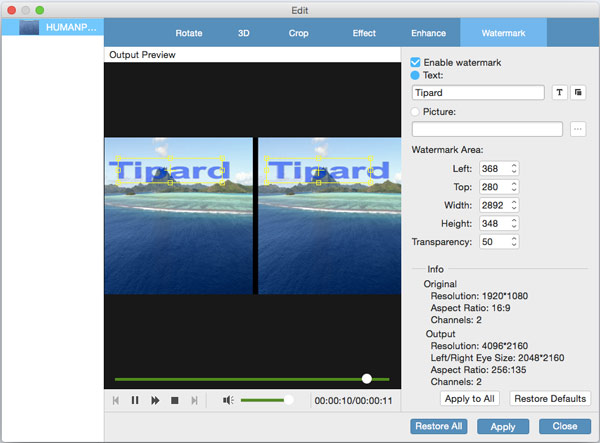Fast forward the preview
The width and height of the screenshot is (600, 443).
pyautogui.click(x=155, y=401)
